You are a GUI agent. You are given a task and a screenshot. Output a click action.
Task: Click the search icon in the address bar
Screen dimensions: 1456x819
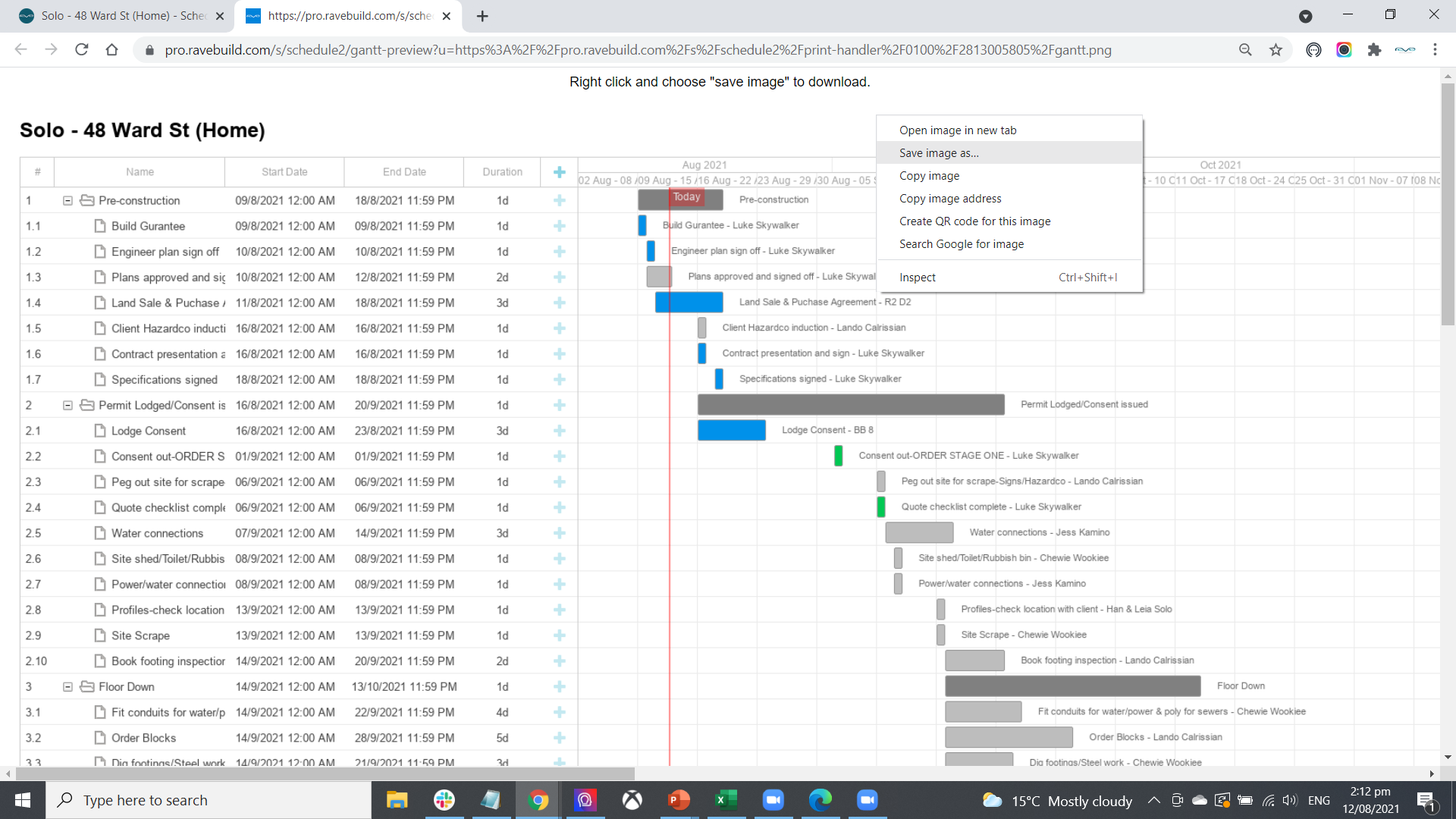pos(1245,50)
